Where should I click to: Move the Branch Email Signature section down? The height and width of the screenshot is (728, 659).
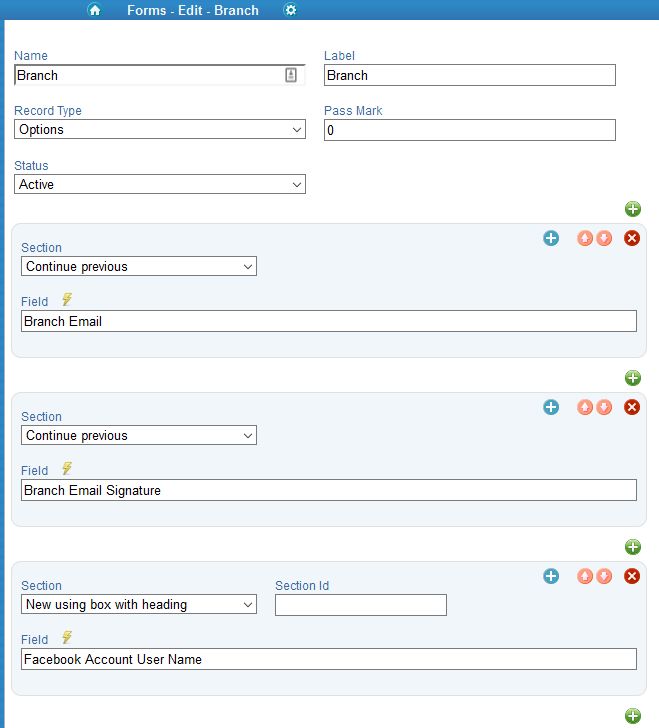(x=604, y=407)
